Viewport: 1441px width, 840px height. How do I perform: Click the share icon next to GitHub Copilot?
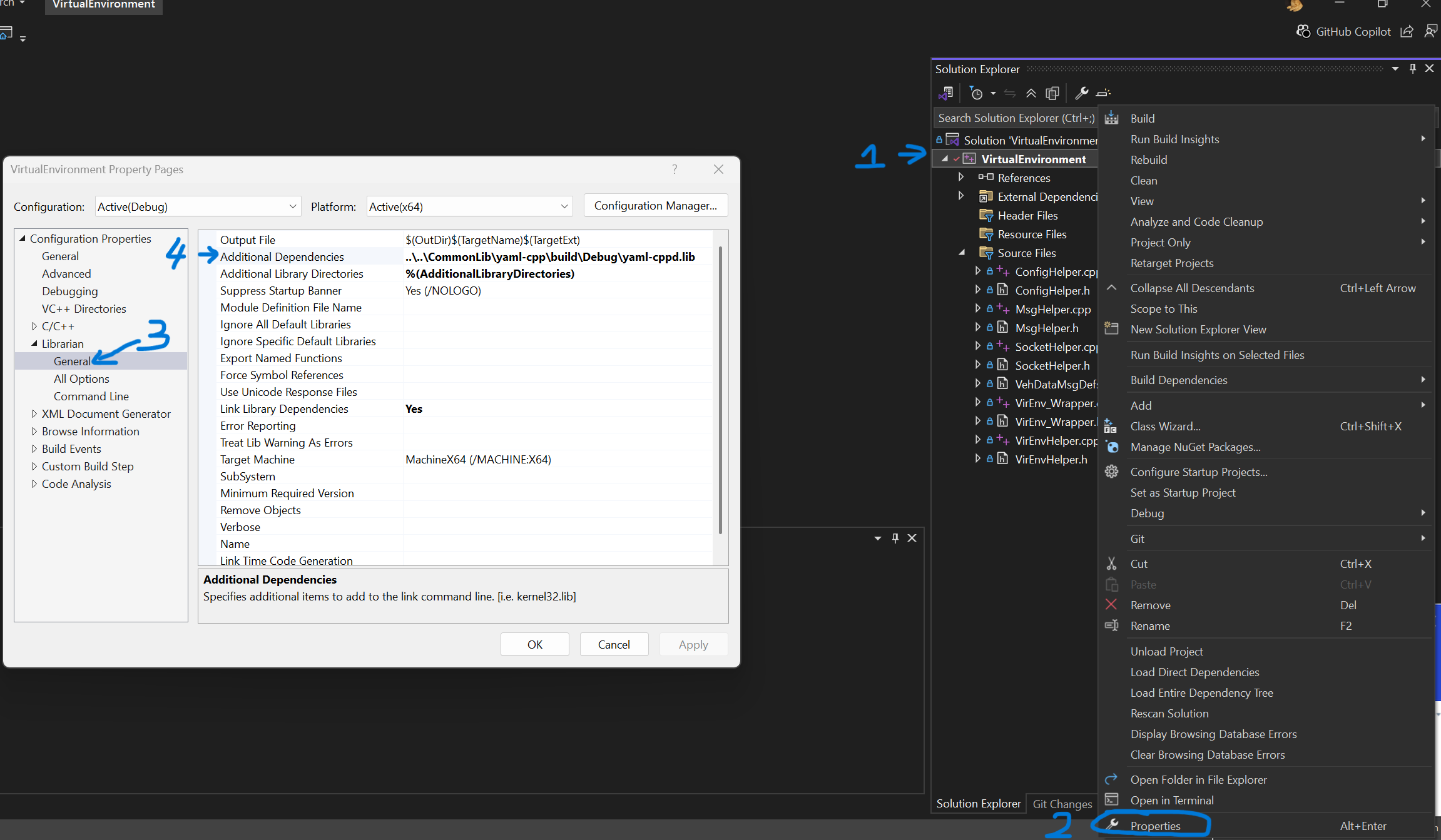tap(1407, 31)
